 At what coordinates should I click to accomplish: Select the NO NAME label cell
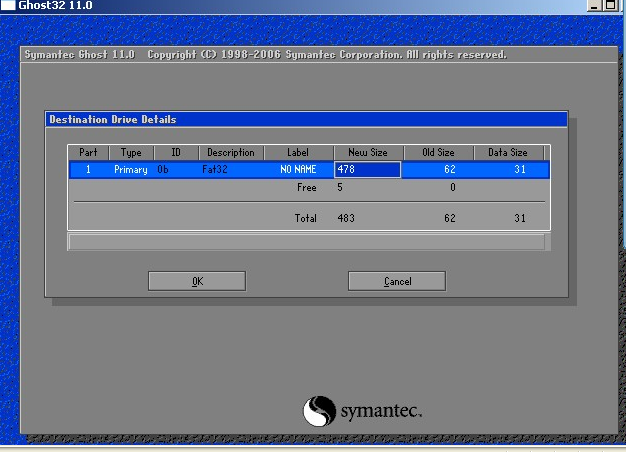(x=298, y=169)
